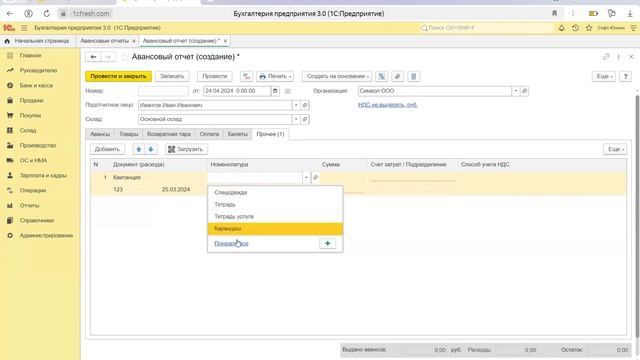Open Склад section in sidebar
Image resolution: width=640 pixels, height=360 pixels.
[x=28, y=130]
